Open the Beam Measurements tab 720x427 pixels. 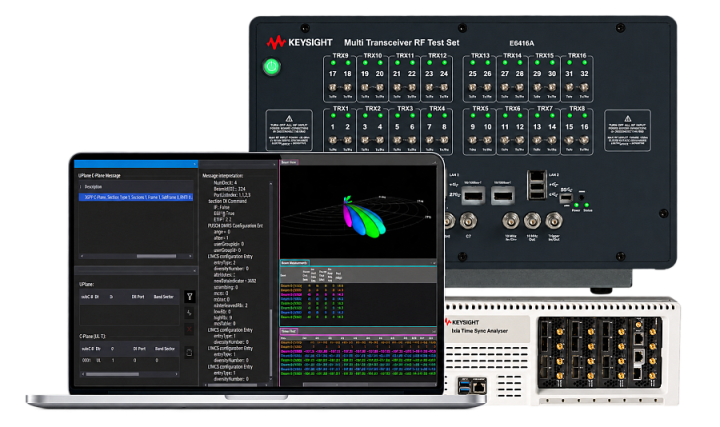point(294,263)
